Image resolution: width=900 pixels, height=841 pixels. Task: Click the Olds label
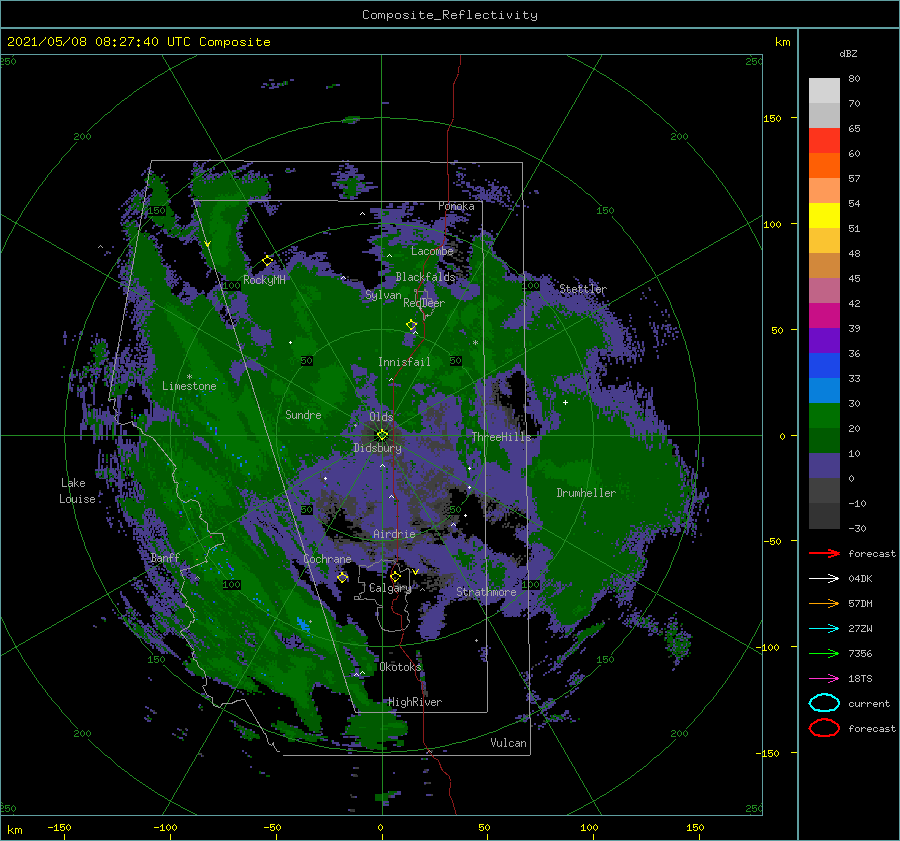pos(381,416)
